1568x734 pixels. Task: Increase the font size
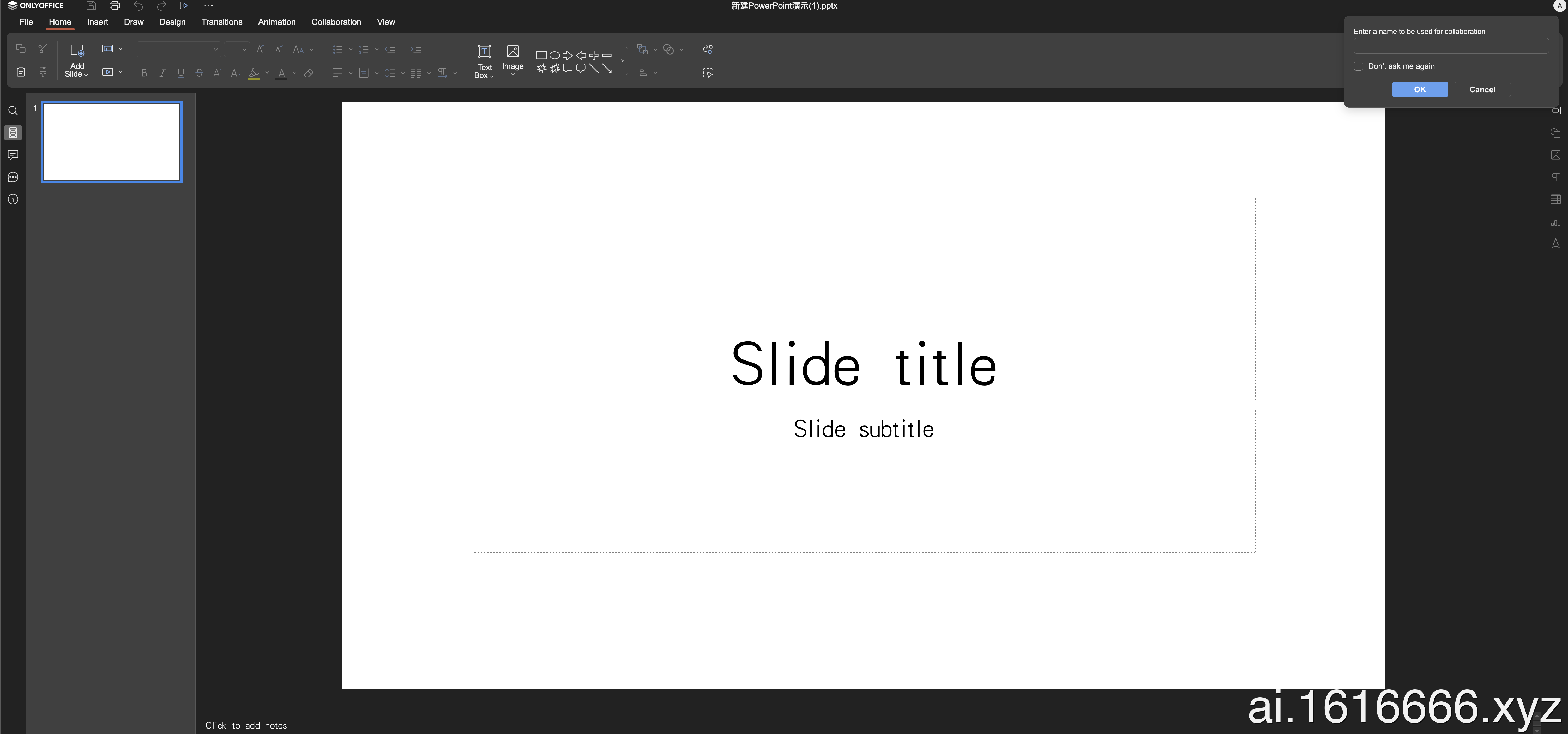click(261, 49)
